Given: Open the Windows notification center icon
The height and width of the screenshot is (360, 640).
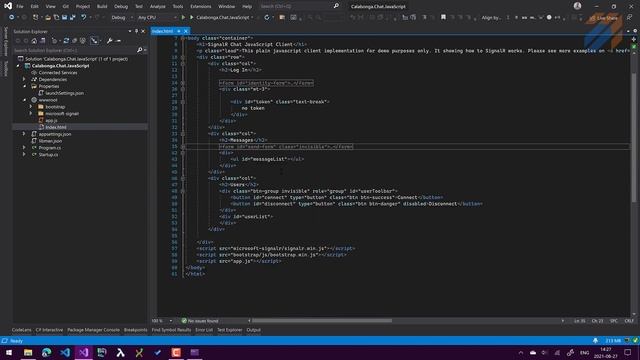Looking at the screenshot, I should click(628, 352).
